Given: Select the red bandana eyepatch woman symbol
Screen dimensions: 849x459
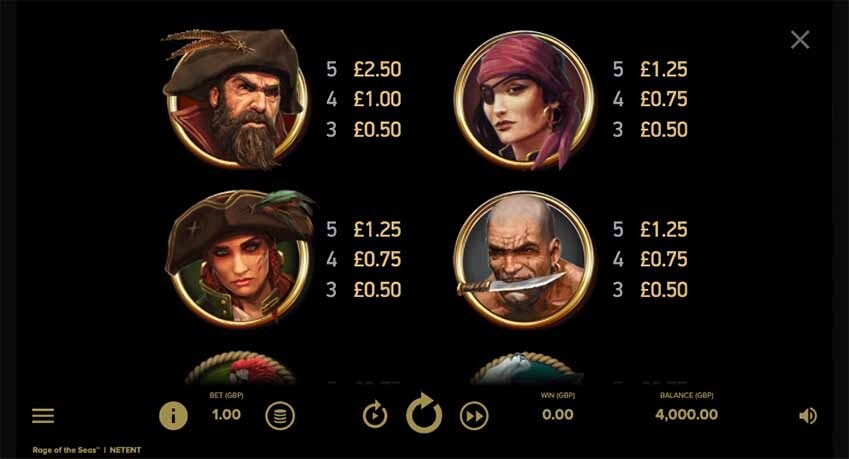Looking at the screenshot, I should 524,100.
